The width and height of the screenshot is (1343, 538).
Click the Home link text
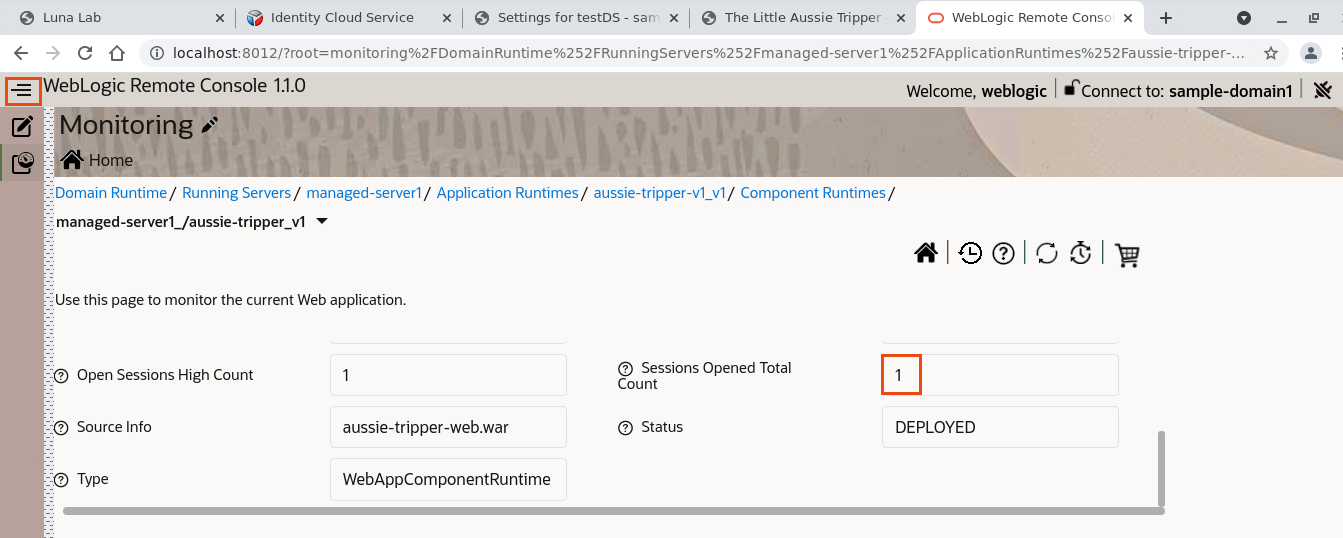[x=111, y=160]
